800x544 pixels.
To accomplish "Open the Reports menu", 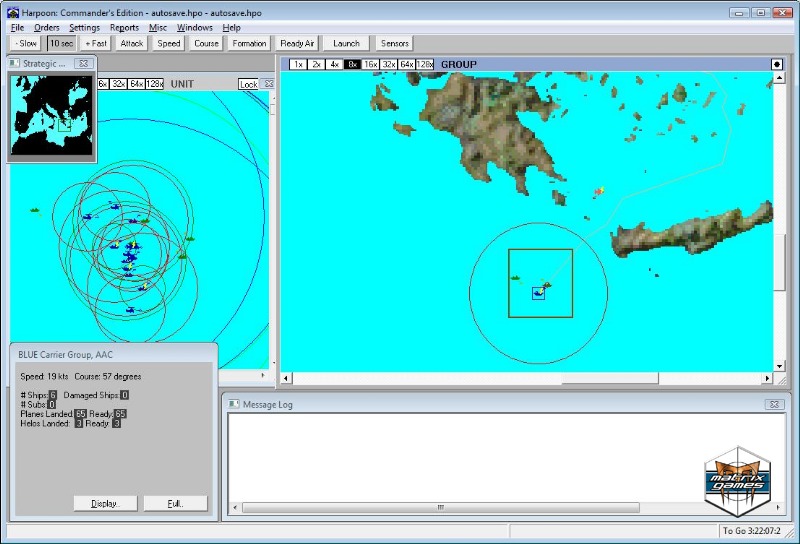I will 124,28.
